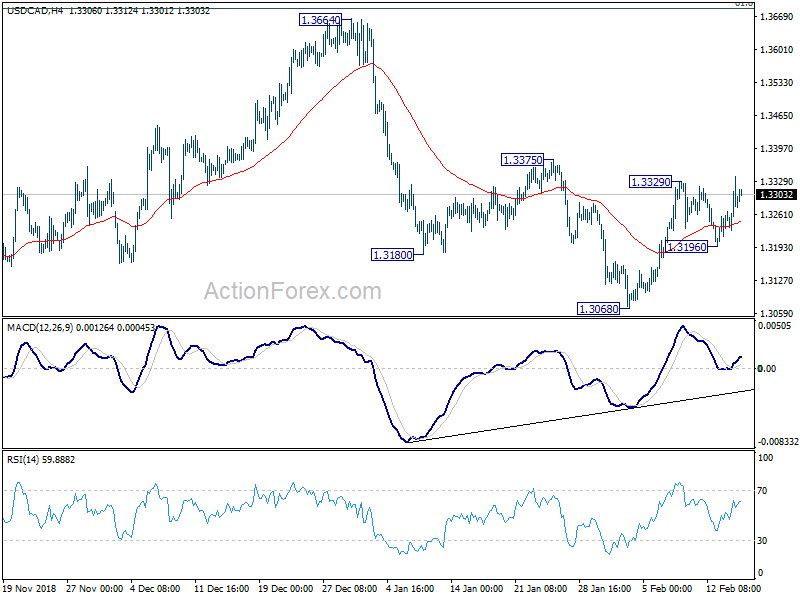
Task: Click the 1.31800 price label
Action: point(392,255)
